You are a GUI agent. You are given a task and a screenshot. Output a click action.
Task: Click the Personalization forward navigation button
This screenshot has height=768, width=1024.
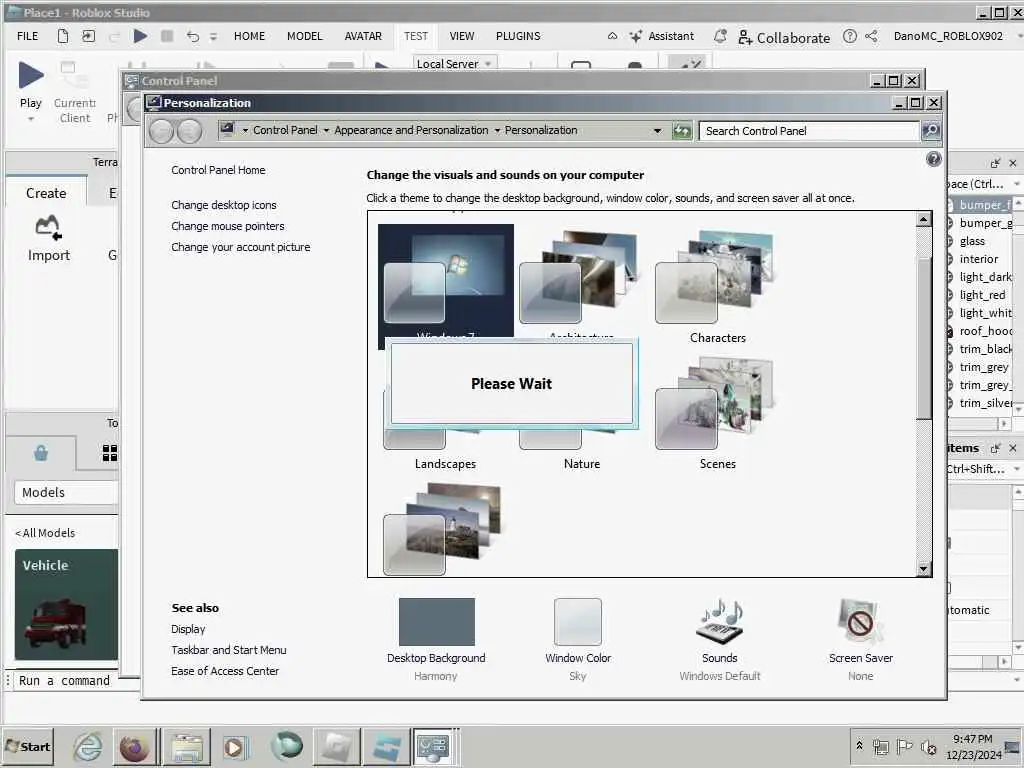(x=189, y=131)
